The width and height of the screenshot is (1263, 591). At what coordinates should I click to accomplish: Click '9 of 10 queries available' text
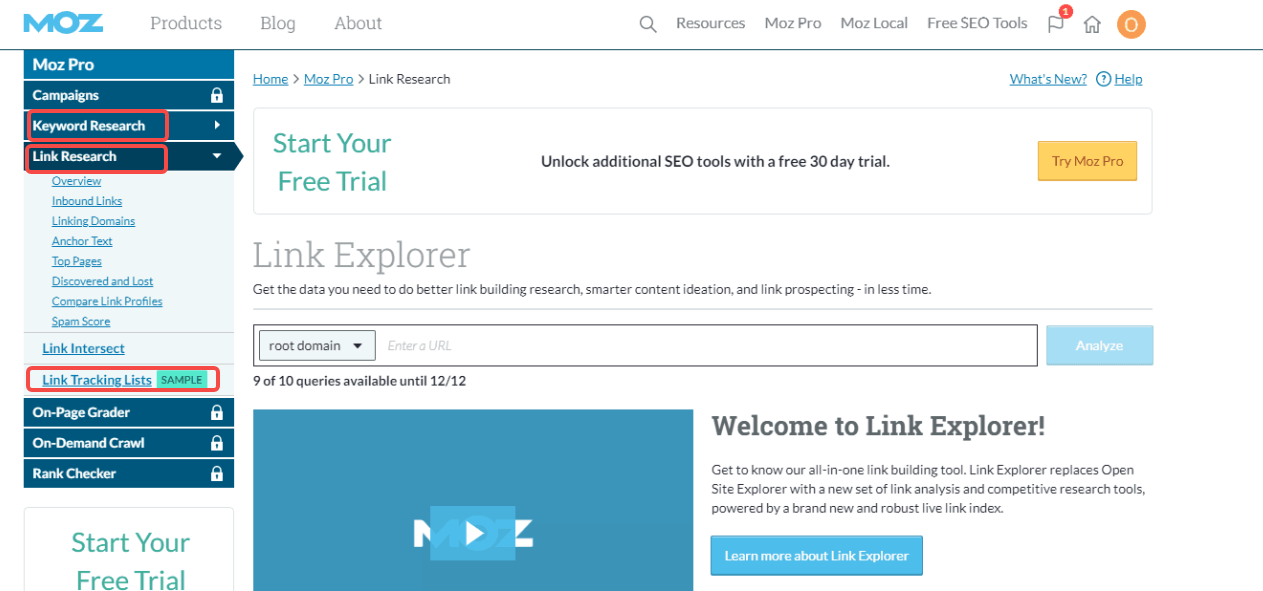point(359,381)
